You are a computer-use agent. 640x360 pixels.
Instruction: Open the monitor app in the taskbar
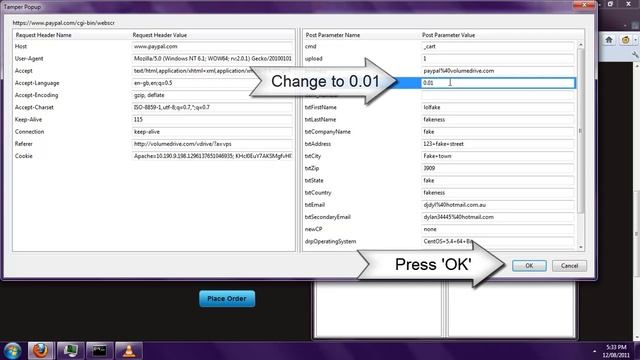pos(70,351)
